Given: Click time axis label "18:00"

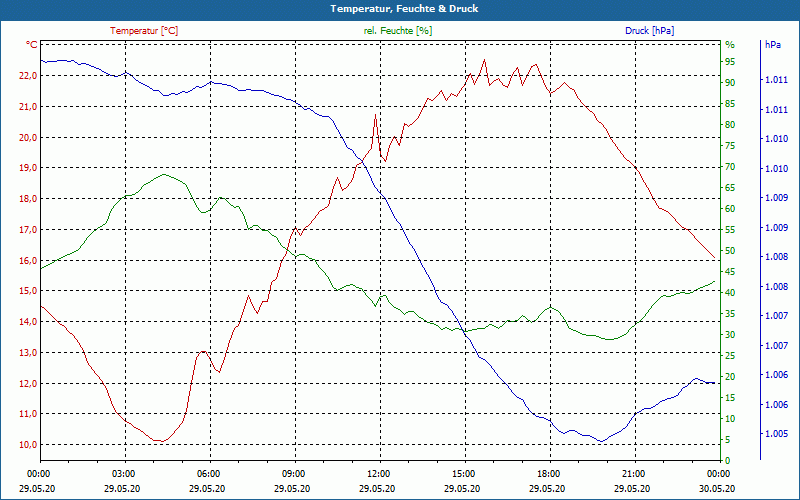Looking at the screenshot, I should point(548,474).
